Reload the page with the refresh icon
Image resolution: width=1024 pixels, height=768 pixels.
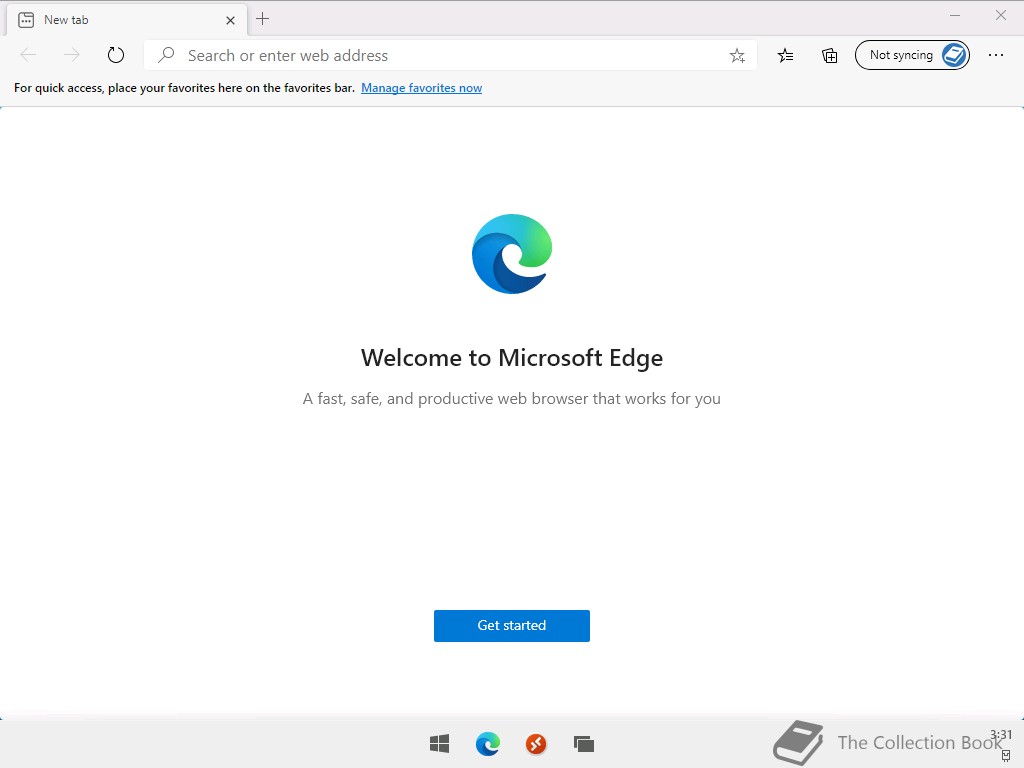(116, 55)
